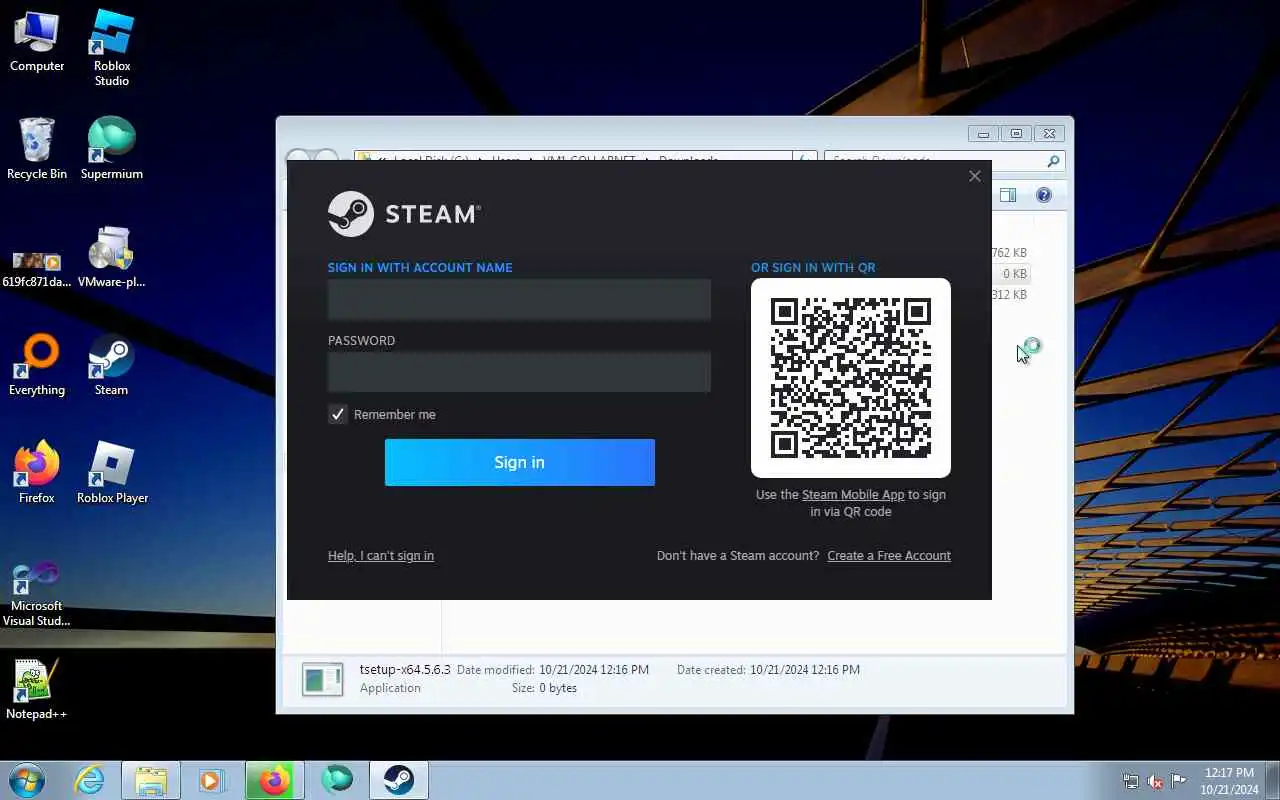
Task: Click the Steam taskbar button
Action: (399, 780)
